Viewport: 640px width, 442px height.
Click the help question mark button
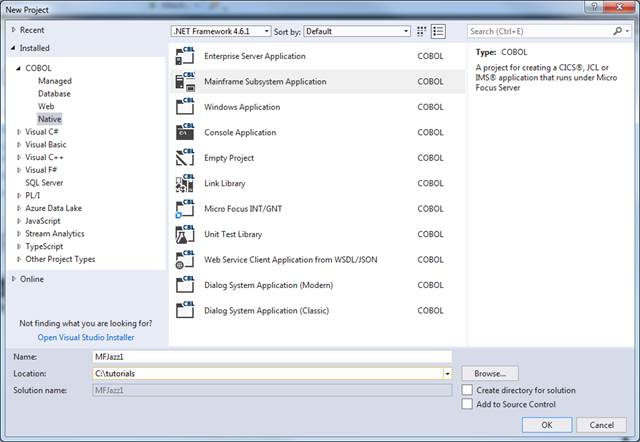pos(594,7)
